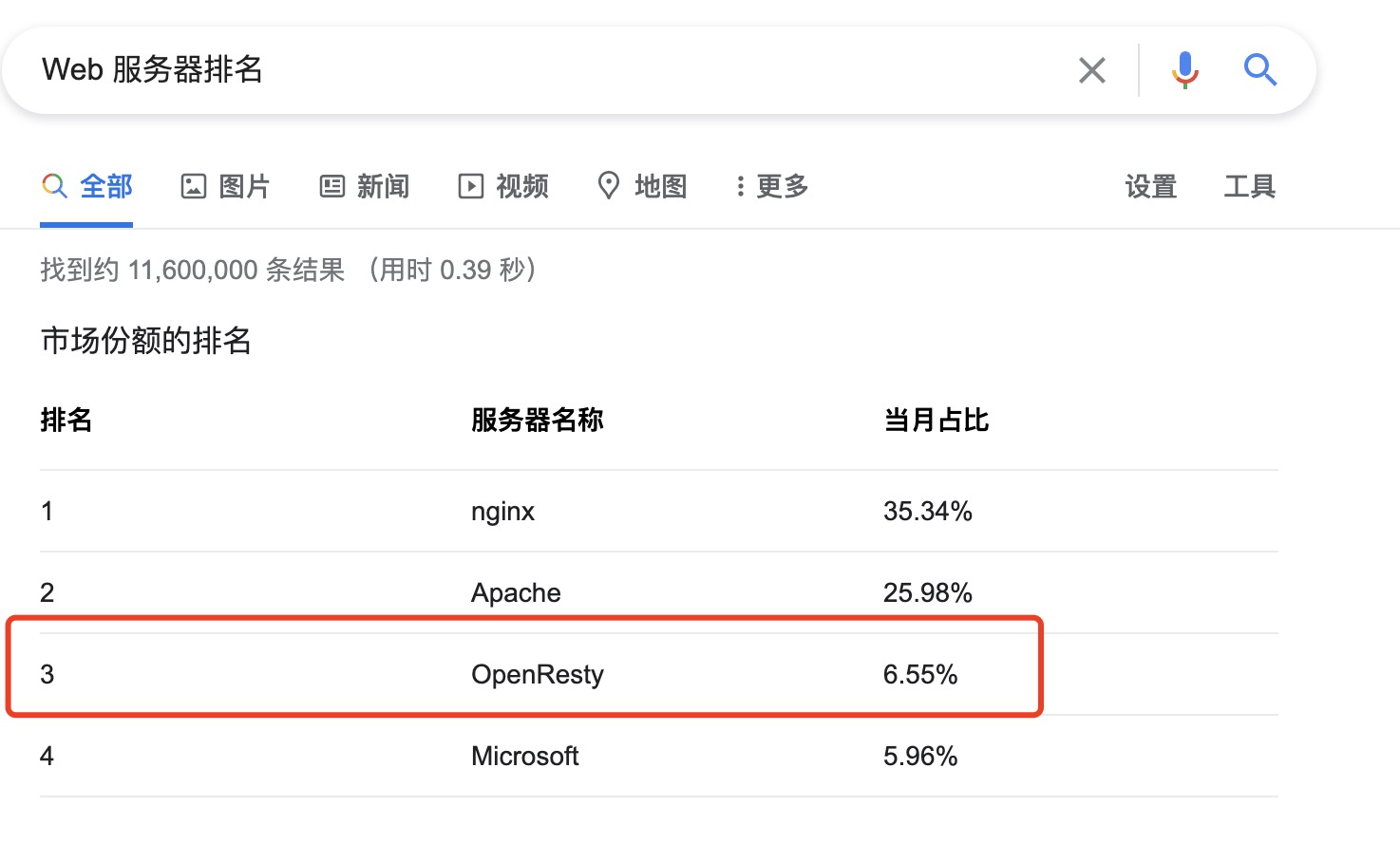Click the image icon beside 图片
This screenshot has width=1400, height=843.
click(194, 186)
